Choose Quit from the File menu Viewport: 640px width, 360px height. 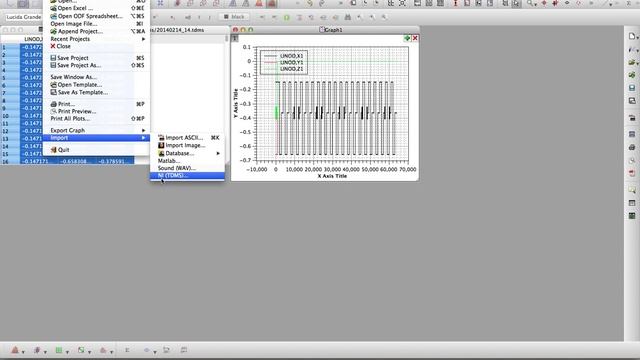97,150
